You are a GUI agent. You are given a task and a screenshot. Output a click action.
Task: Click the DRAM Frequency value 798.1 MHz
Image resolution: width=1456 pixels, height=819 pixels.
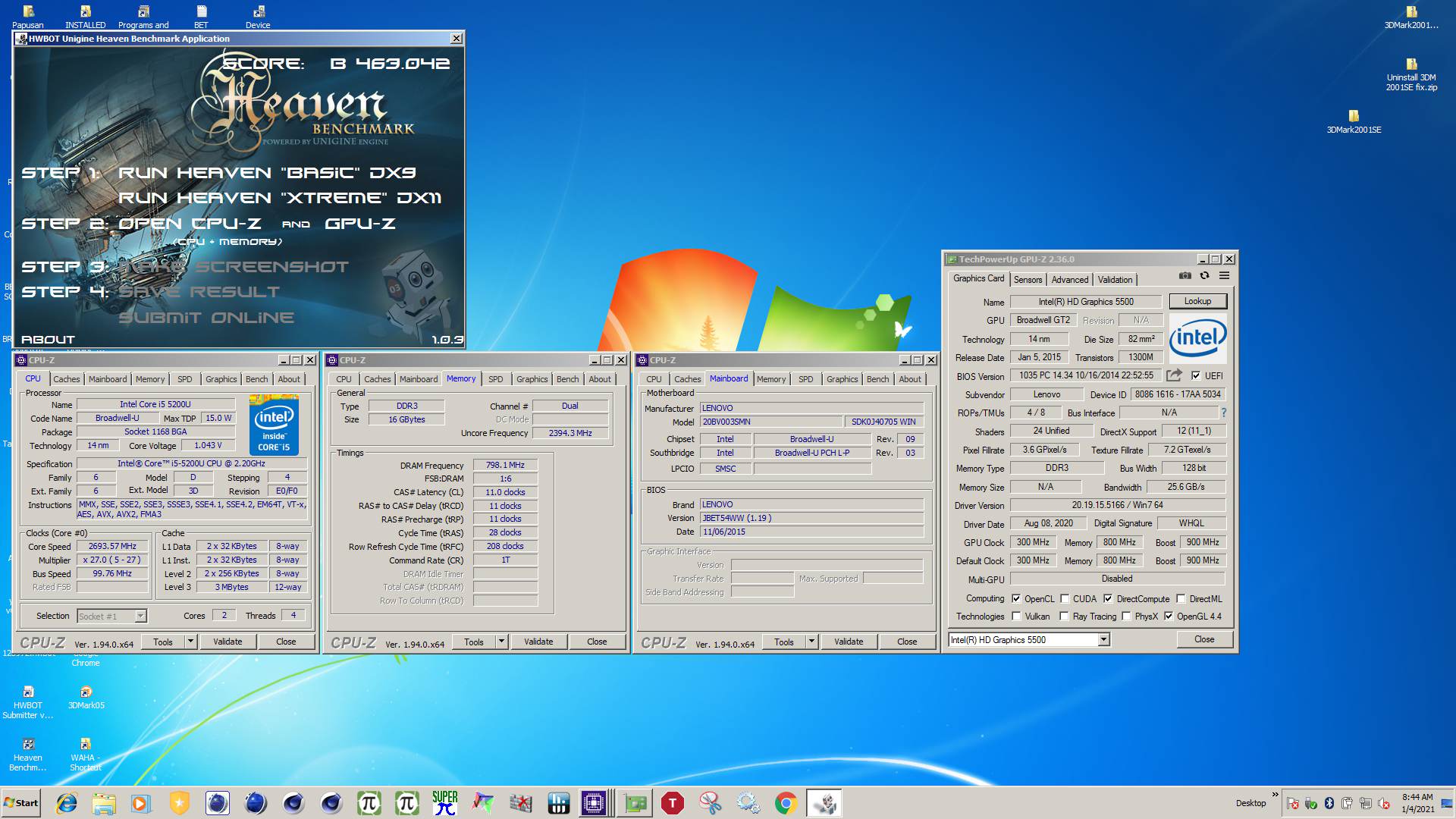[505, 465]
